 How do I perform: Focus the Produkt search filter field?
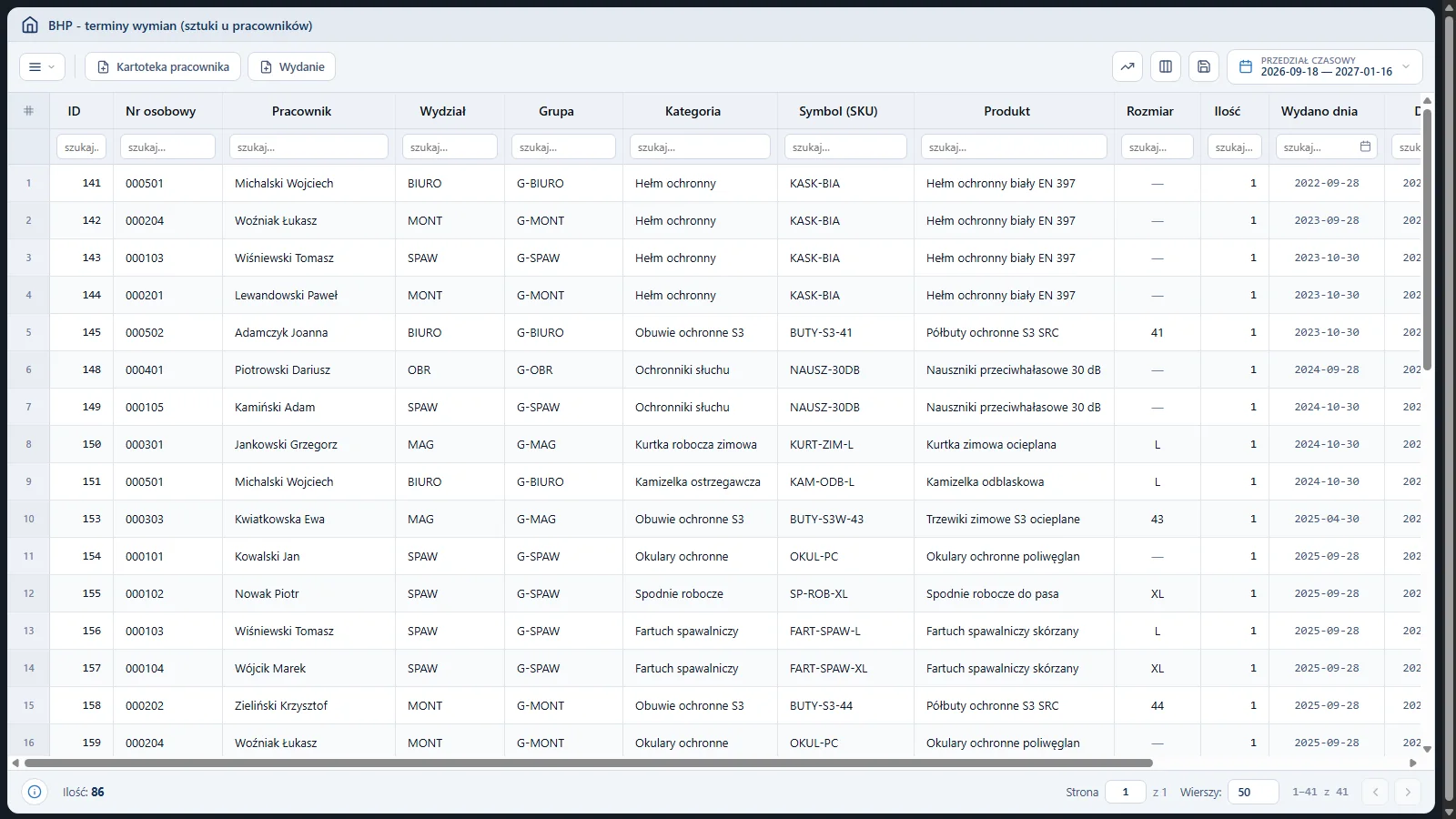click(x=1015, y=147)
